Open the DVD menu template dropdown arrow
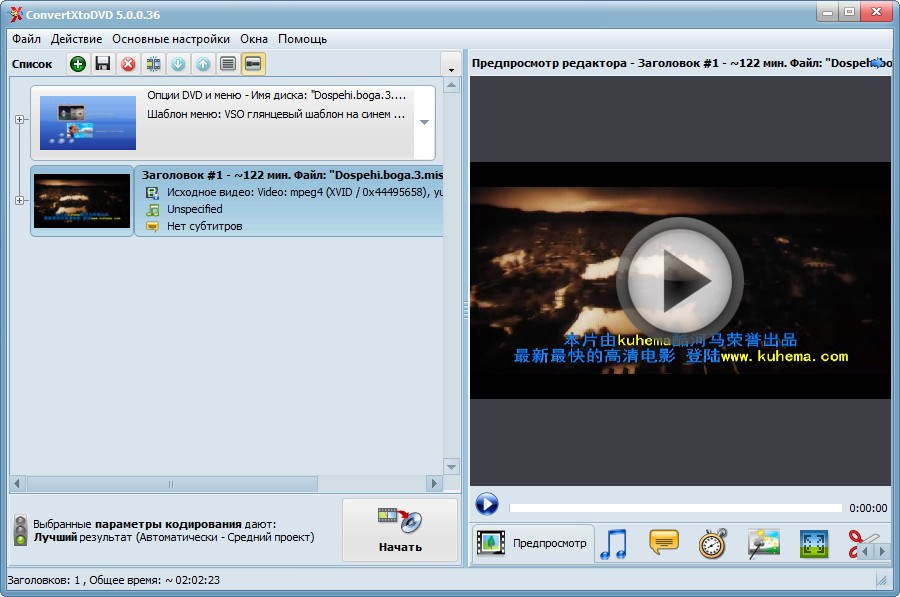The width and height of the screenshot is (900, 597). click(x=424, y=123)
